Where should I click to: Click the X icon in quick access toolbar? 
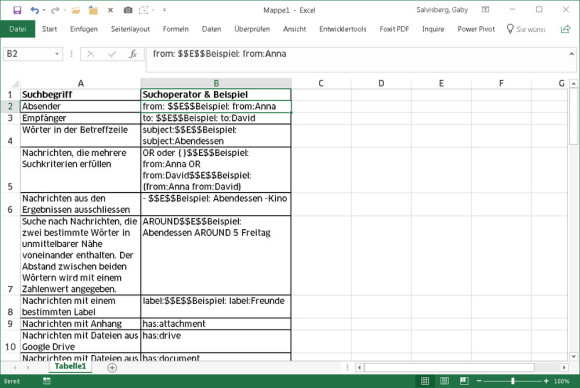pos(110,10)
